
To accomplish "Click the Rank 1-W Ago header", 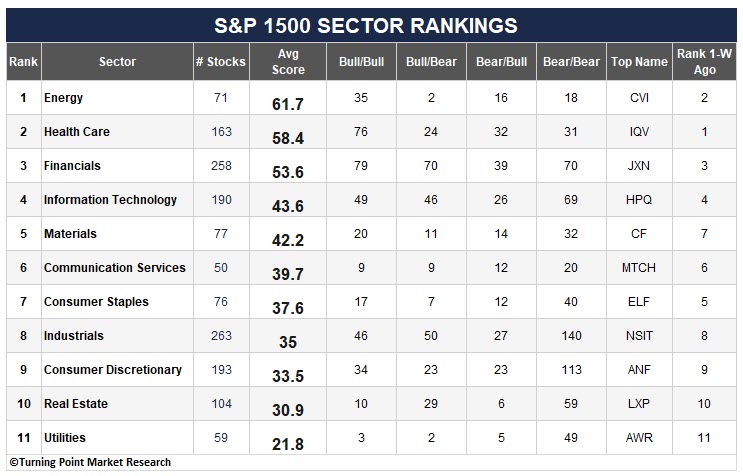I will (704, 62).
